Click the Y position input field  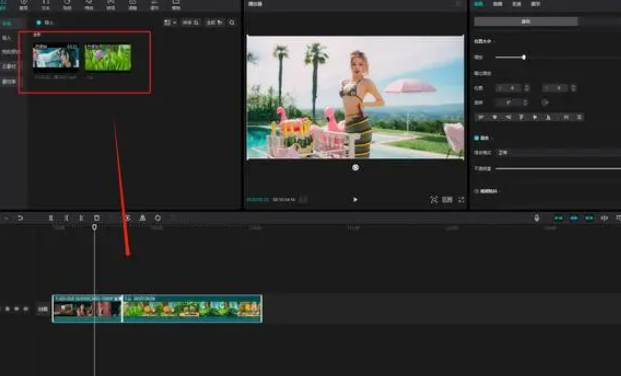(x=556, y=88)
